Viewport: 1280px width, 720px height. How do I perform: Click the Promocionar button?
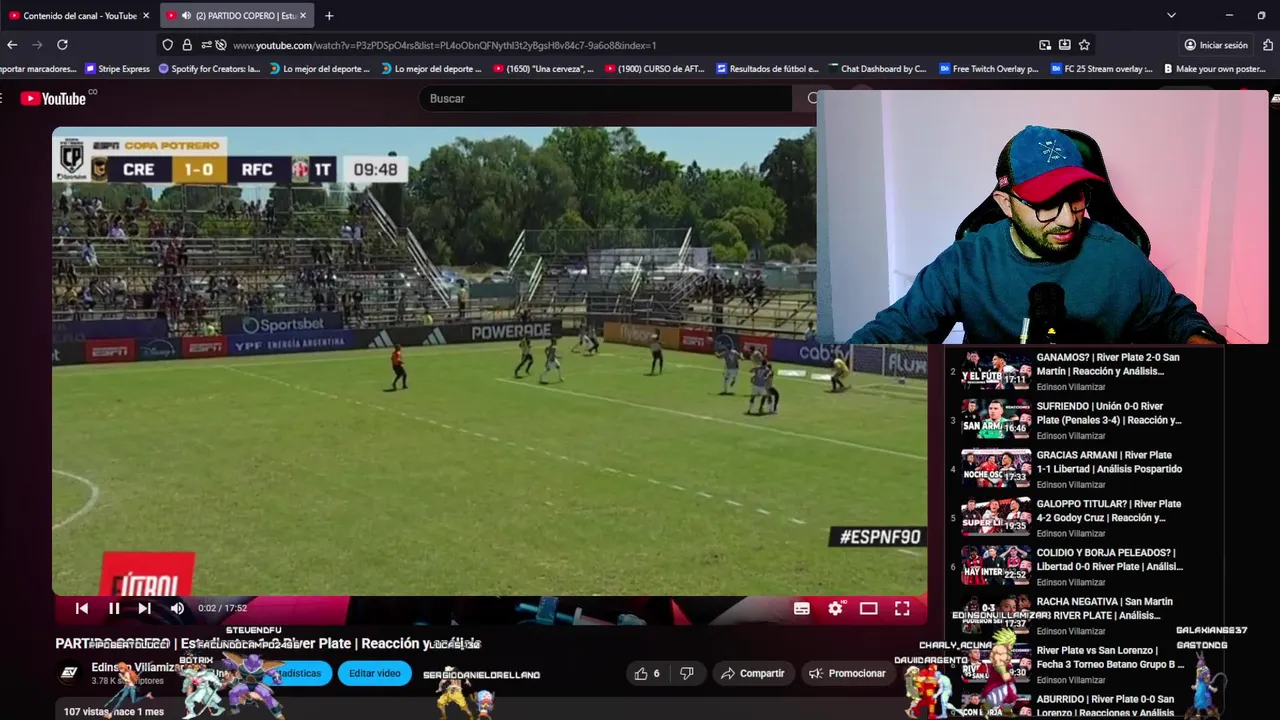point(847,673)
